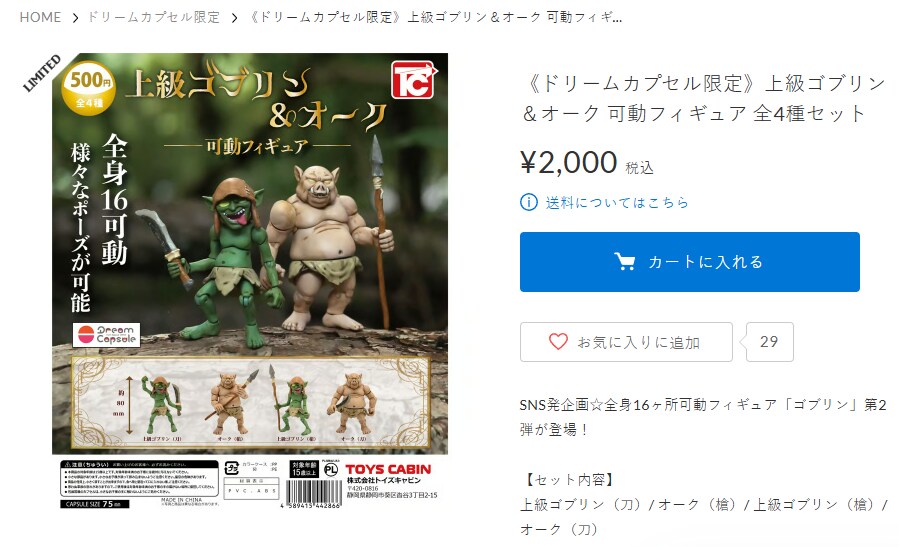The image size is (899, 547).
Task: Click the ¥2,000 price text
Action: pyautogui.click(x=569, y=162)
